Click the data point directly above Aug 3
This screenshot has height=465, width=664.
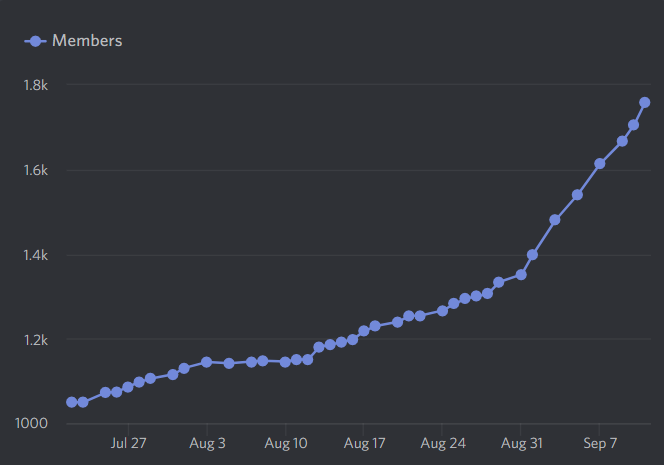pos(207,362)
